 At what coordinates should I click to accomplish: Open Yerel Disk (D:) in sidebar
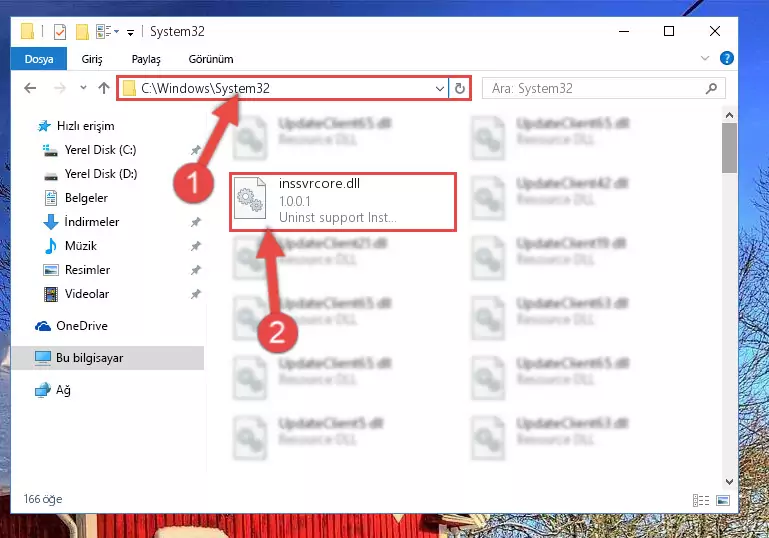pyautogui.click(x=90, y=174)
